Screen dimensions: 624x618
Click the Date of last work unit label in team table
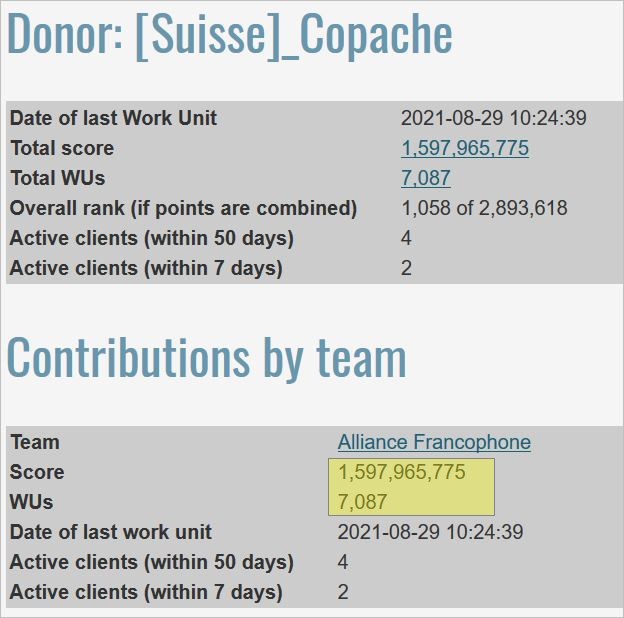111,532
